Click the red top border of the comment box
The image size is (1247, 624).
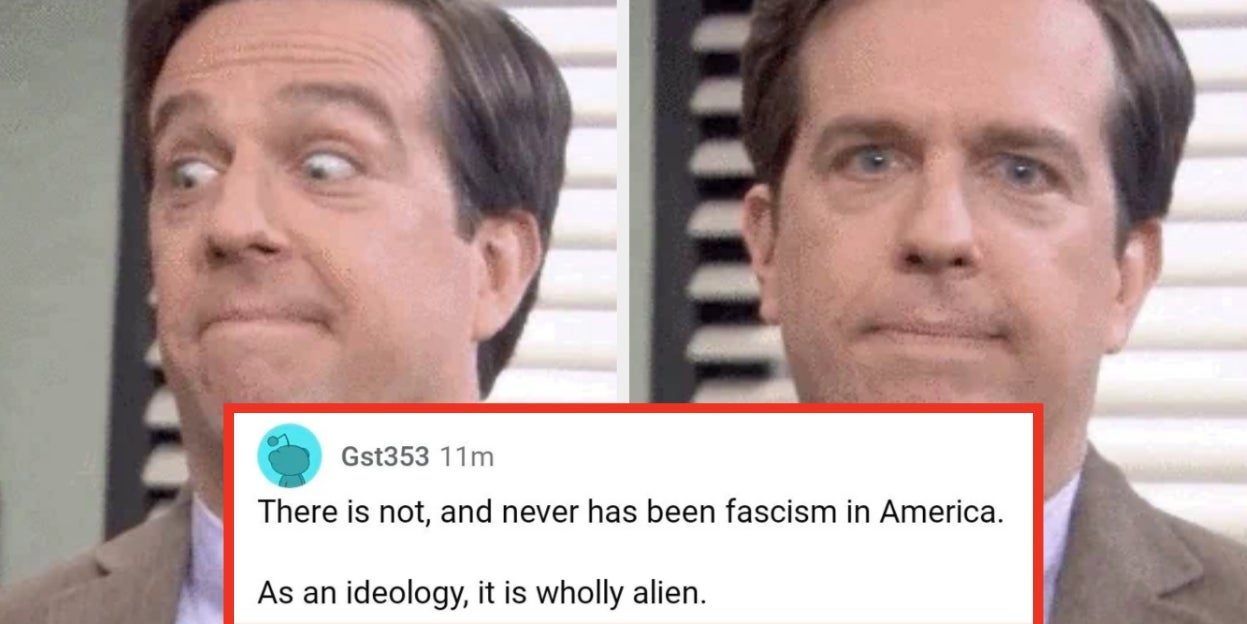pyautogui.click(x=633, y=408)
